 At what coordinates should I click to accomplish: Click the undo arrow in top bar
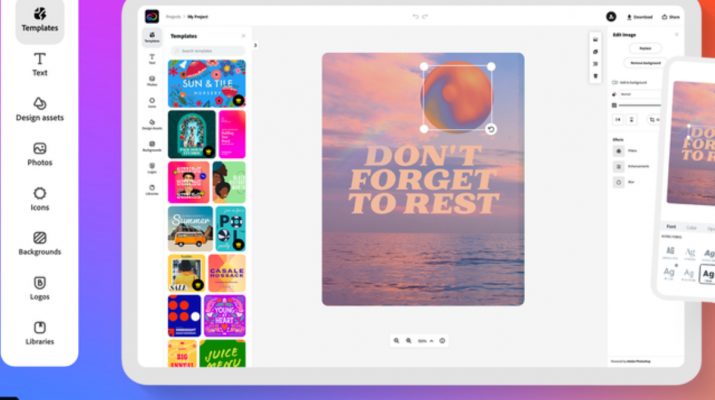tap(415, 16)
